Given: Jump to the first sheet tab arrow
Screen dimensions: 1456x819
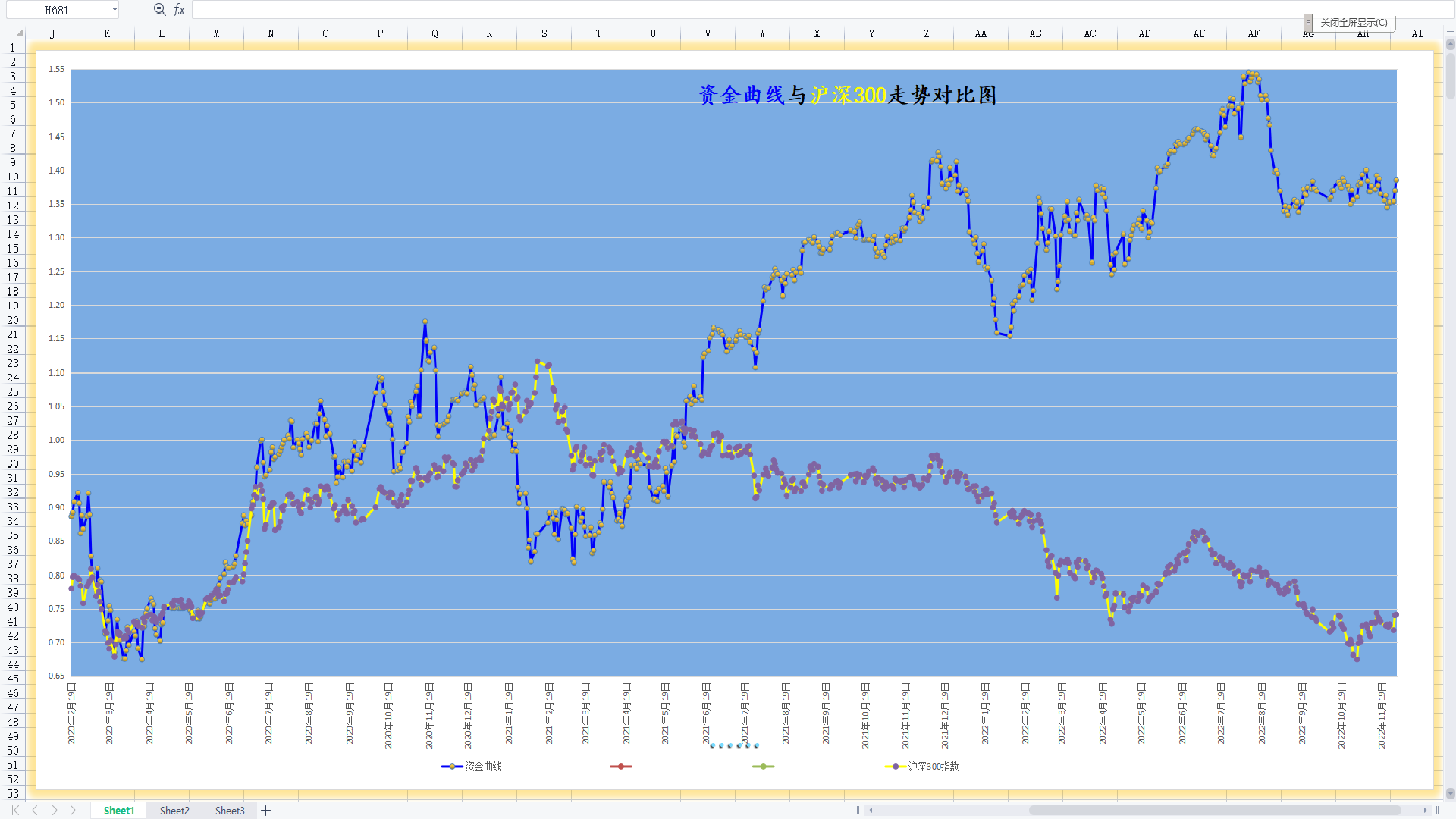Looking at the screenshot, I should click(15, 811).
